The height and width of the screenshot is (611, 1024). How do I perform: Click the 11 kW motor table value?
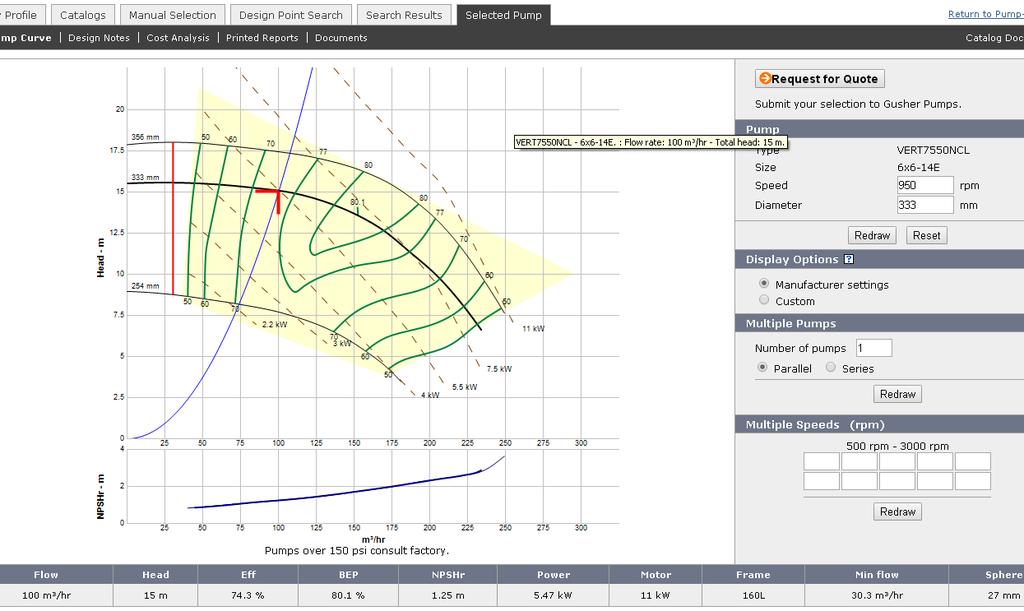click(x=655, y=595)
